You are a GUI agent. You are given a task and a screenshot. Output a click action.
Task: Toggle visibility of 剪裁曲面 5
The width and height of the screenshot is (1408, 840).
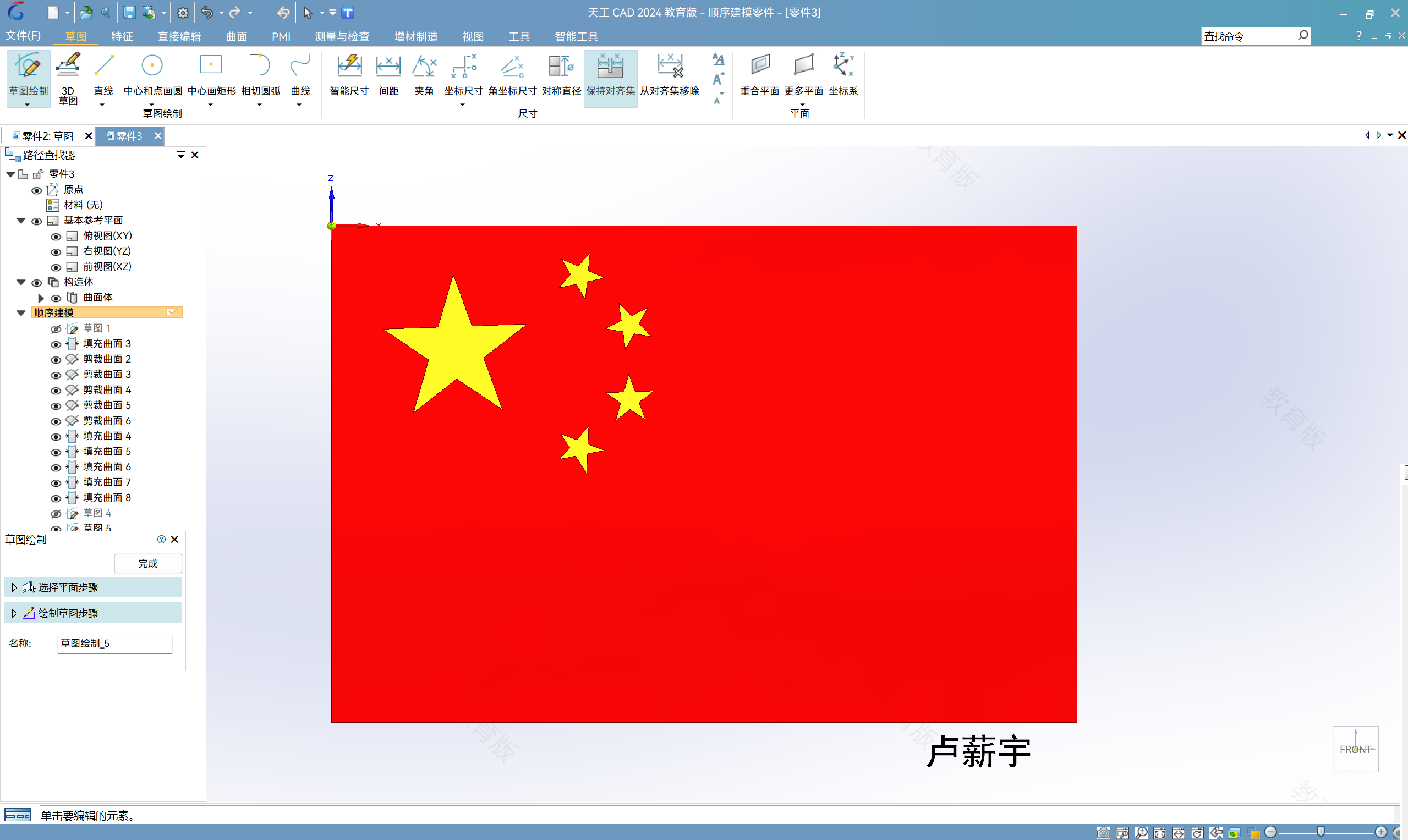pyautogui.click(x=56, y=406)
